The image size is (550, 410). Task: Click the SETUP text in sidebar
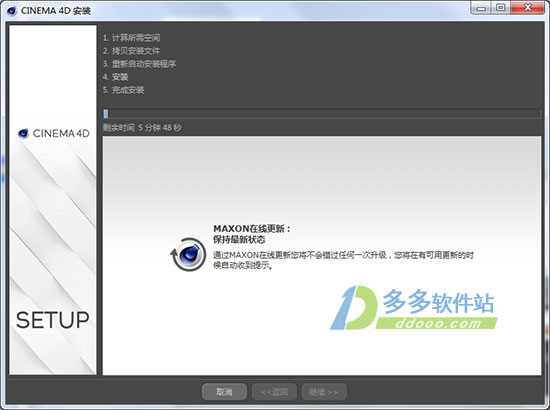click(x=53, y=320)
